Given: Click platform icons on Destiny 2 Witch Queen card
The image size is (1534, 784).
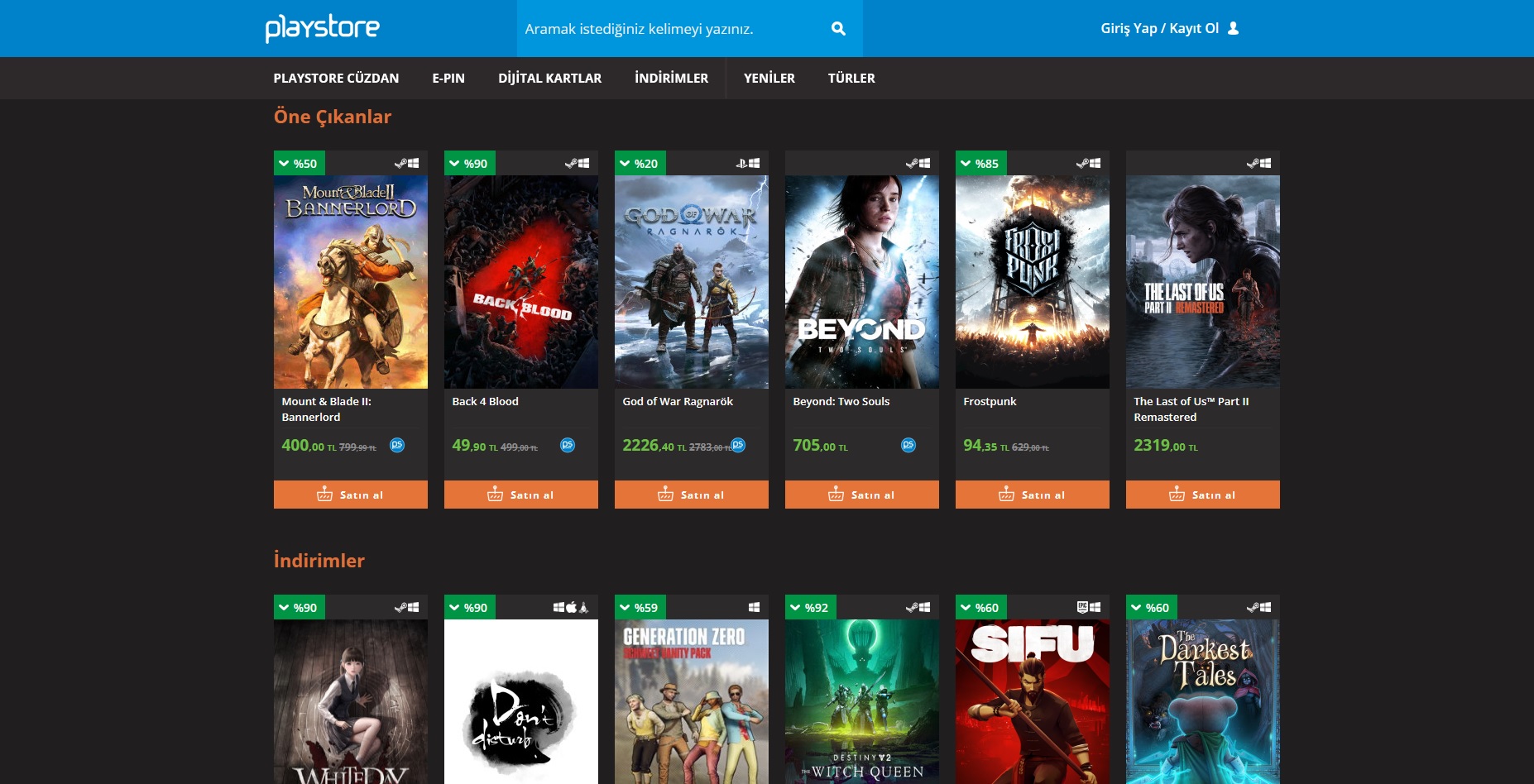Looking at the screenshot, I should [918, 608].
